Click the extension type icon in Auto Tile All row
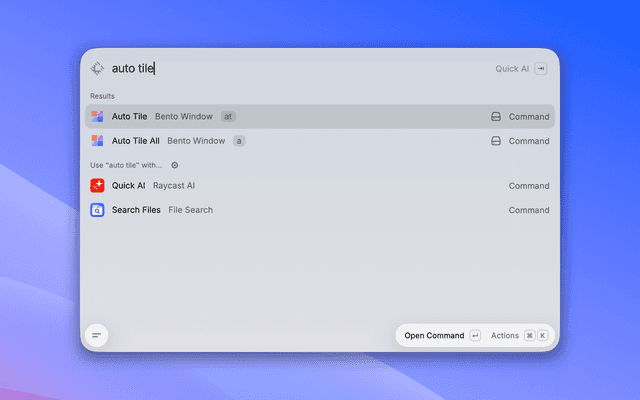The height and width of the screenshot is (400, 640). point(496,141)
